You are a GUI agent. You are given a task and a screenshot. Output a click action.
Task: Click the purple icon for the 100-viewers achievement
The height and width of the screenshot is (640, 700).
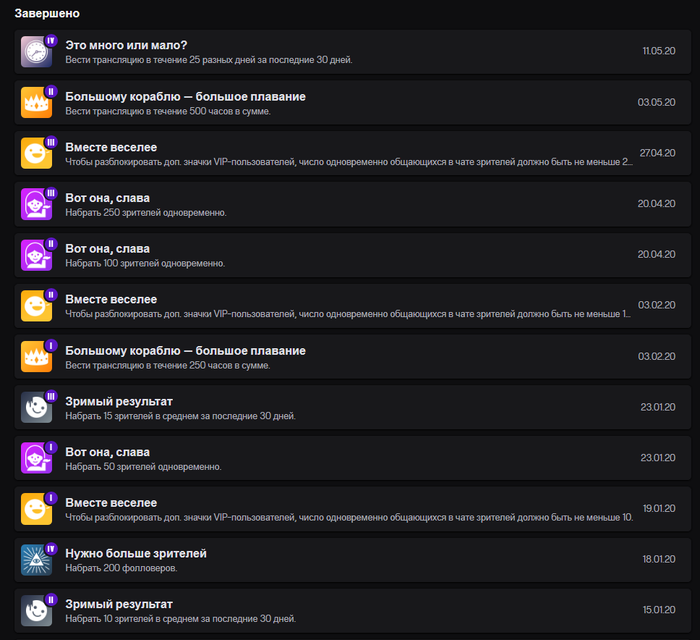coord(37,255)
